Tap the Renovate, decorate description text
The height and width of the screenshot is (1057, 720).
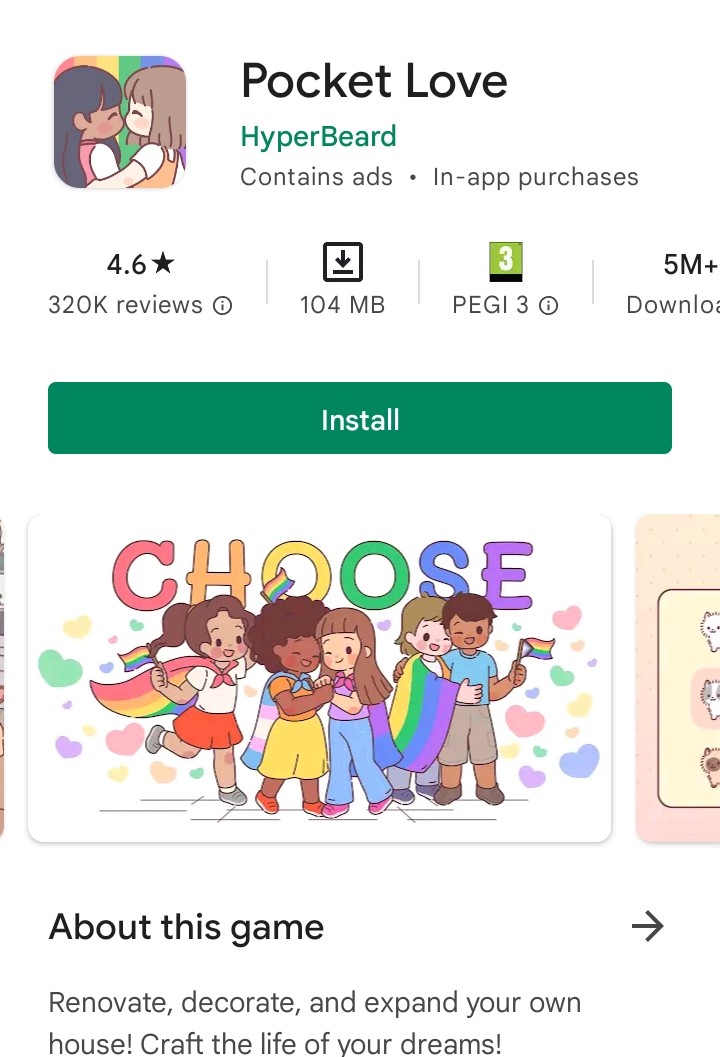click(x=314, y=1022)
